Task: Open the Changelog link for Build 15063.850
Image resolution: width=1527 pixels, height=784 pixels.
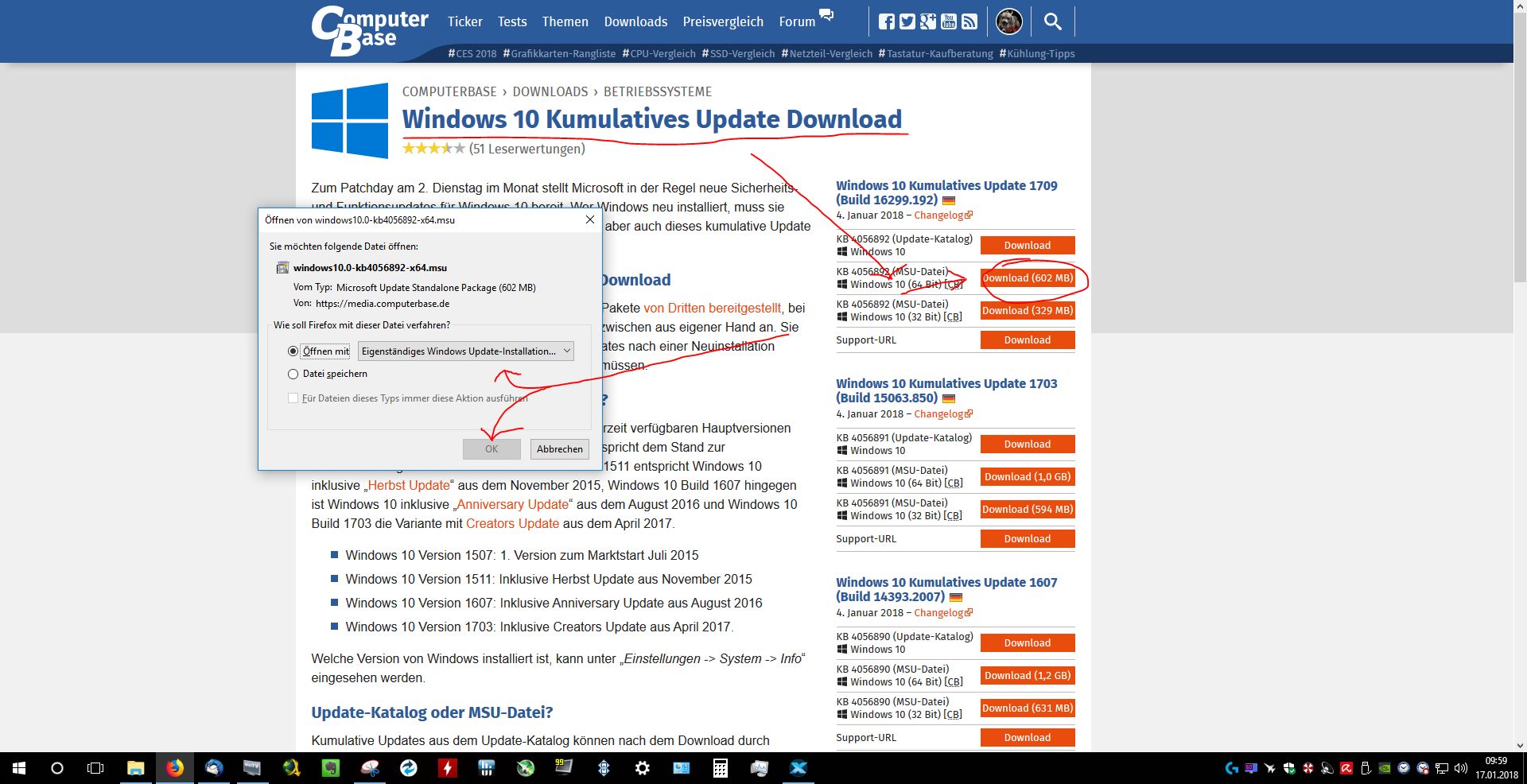Action: click(943, 414)
